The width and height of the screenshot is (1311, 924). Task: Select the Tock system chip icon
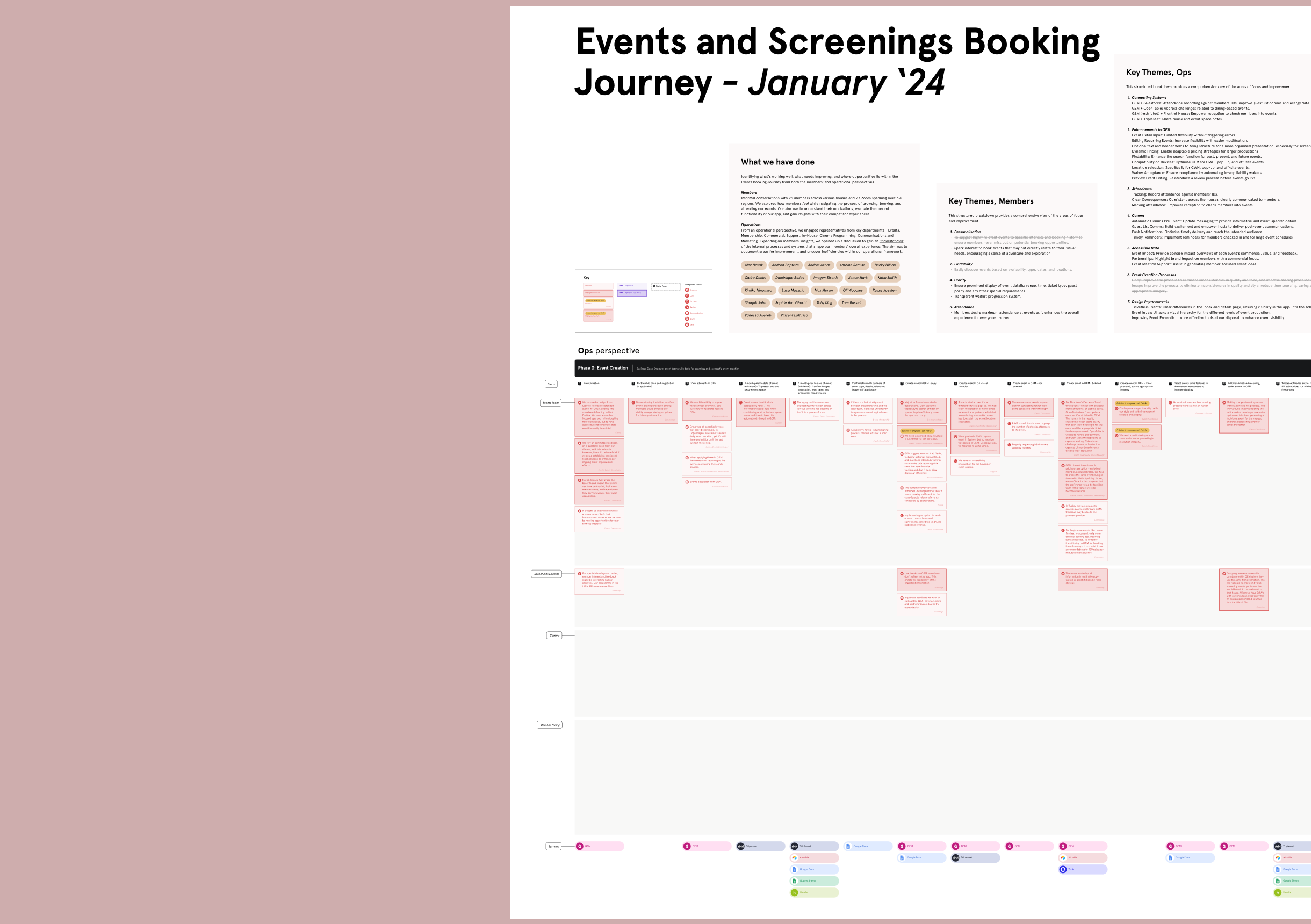pyautogui.click(x=1063, y=869)
